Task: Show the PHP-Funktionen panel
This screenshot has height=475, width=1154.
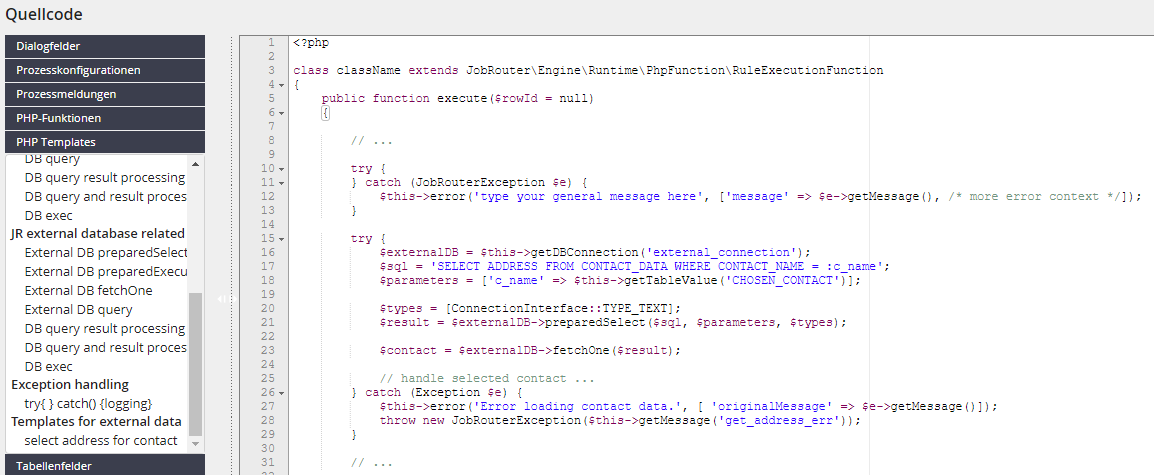Action: 105,118
